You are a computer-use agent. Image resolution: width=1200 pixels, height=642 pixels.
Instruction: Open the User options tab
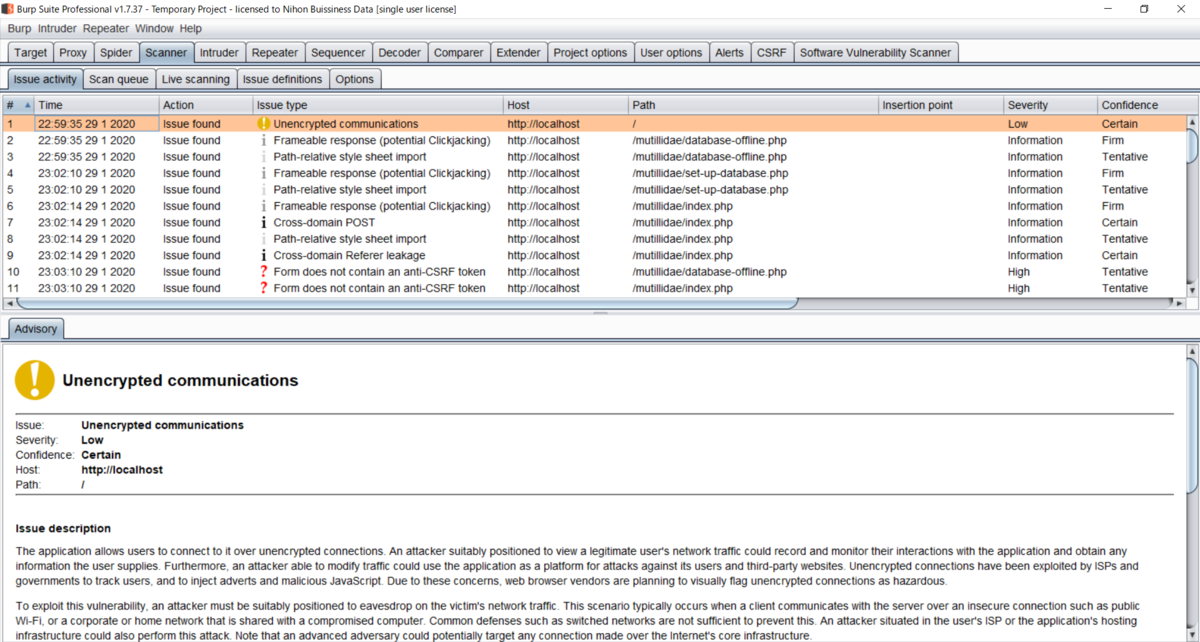[x=671, y=52]
